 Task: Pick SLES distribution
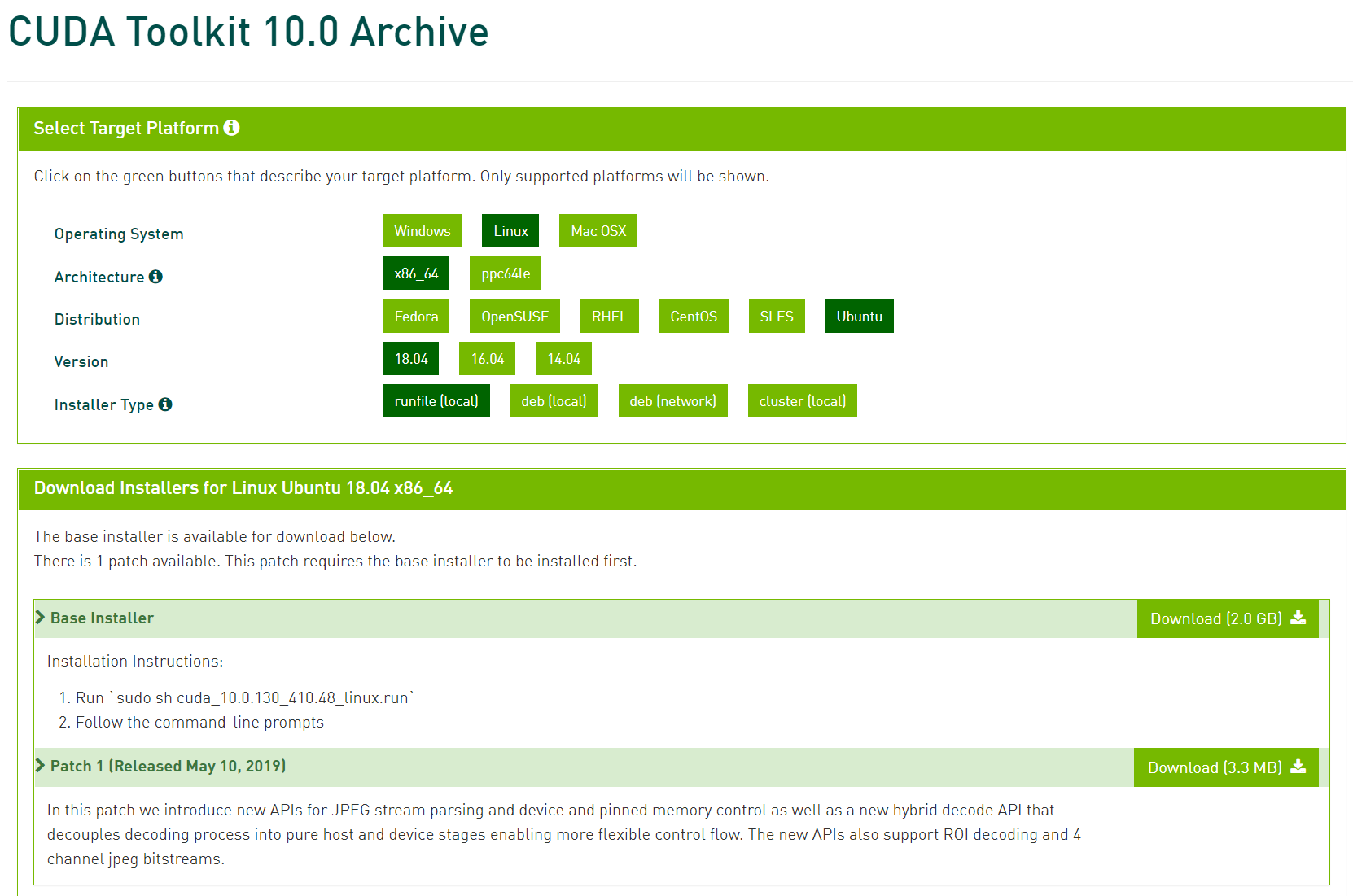777,317
